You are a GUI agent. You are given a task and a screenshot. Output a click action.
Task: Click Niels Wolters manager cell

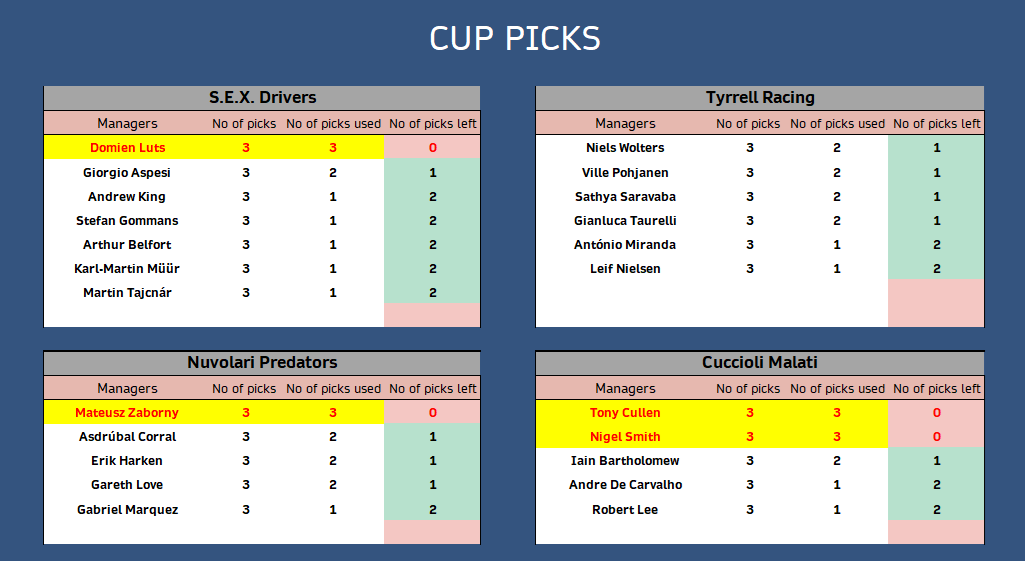(625, 148)
